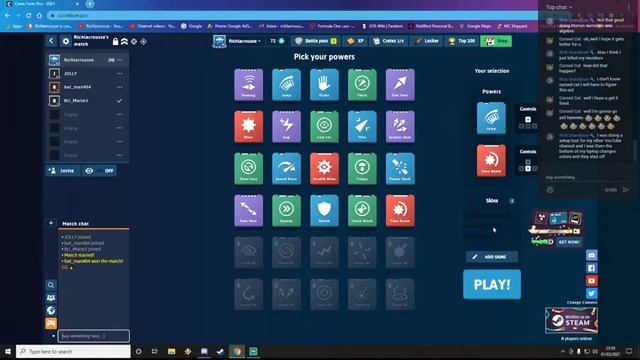
Task: Open Task View on the taskbar
Action: point(154,351)
